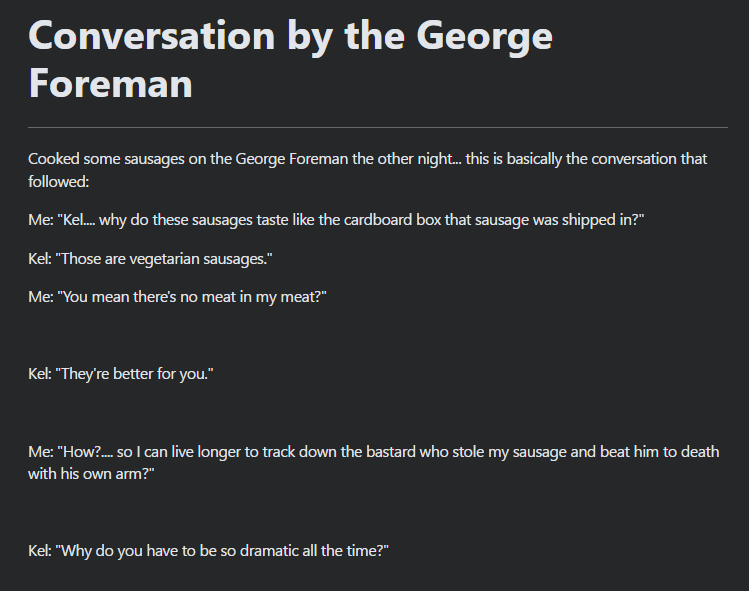Click the "no meat in my meat?" line
Screen dimensions: 749x591
178,297
